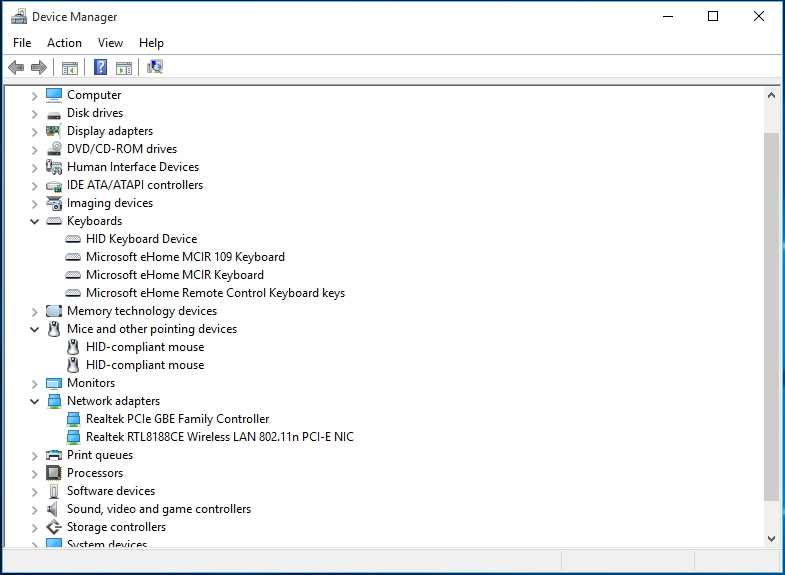Click the Human Interface Devices icon
Image resolution: width=785 pixels, height=575 pixels.
(x=54, y=167)
